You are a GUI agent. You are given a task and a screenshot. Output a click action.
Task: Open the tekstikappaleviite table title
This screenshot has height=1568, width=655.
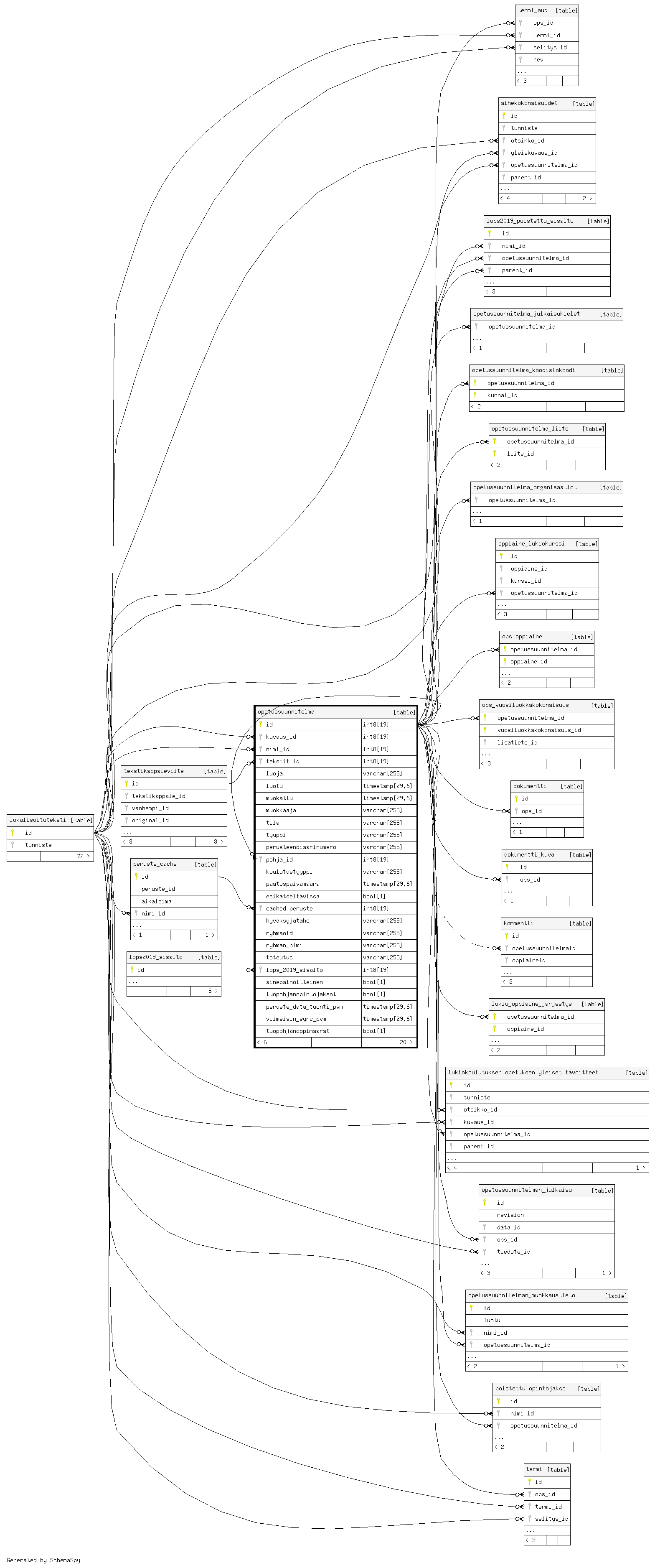(154, 771)
